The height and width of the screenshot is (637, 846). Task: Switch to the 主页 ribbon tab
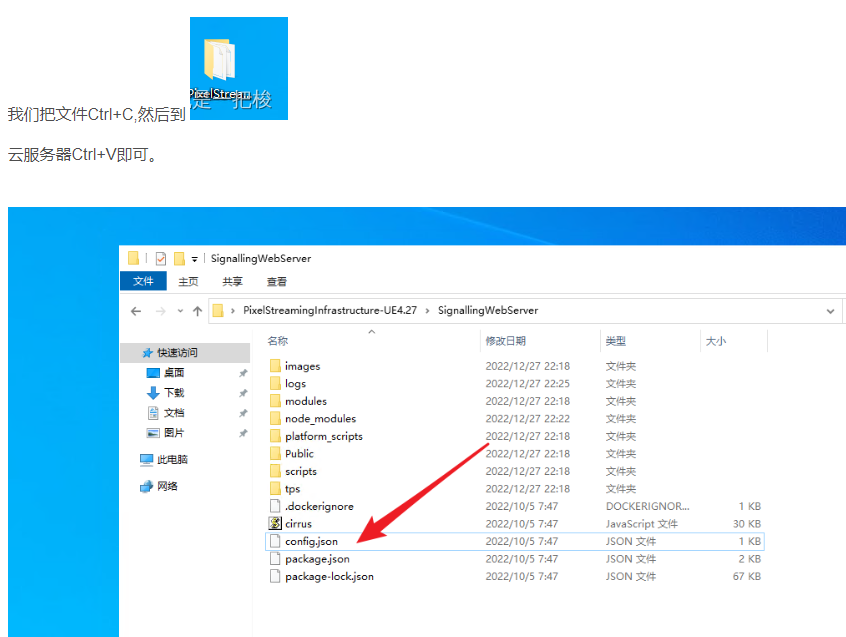[188, 282]
